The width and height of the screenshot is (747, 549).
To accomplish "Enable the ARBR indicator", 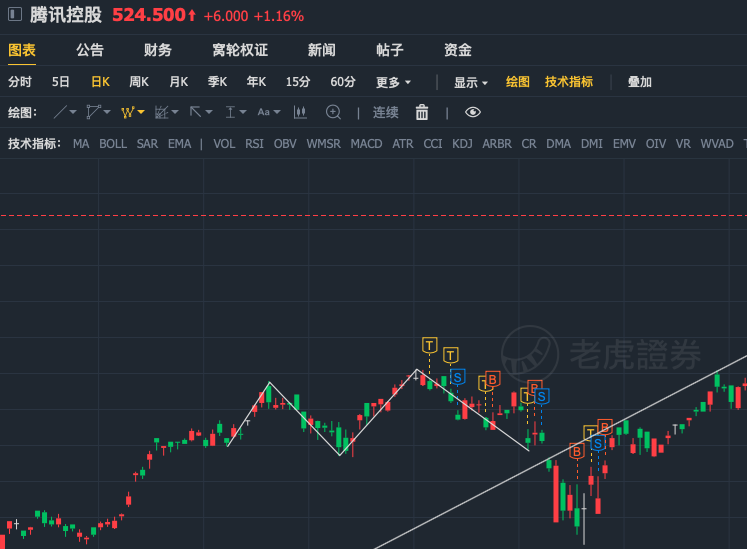I will pos(497,143).
